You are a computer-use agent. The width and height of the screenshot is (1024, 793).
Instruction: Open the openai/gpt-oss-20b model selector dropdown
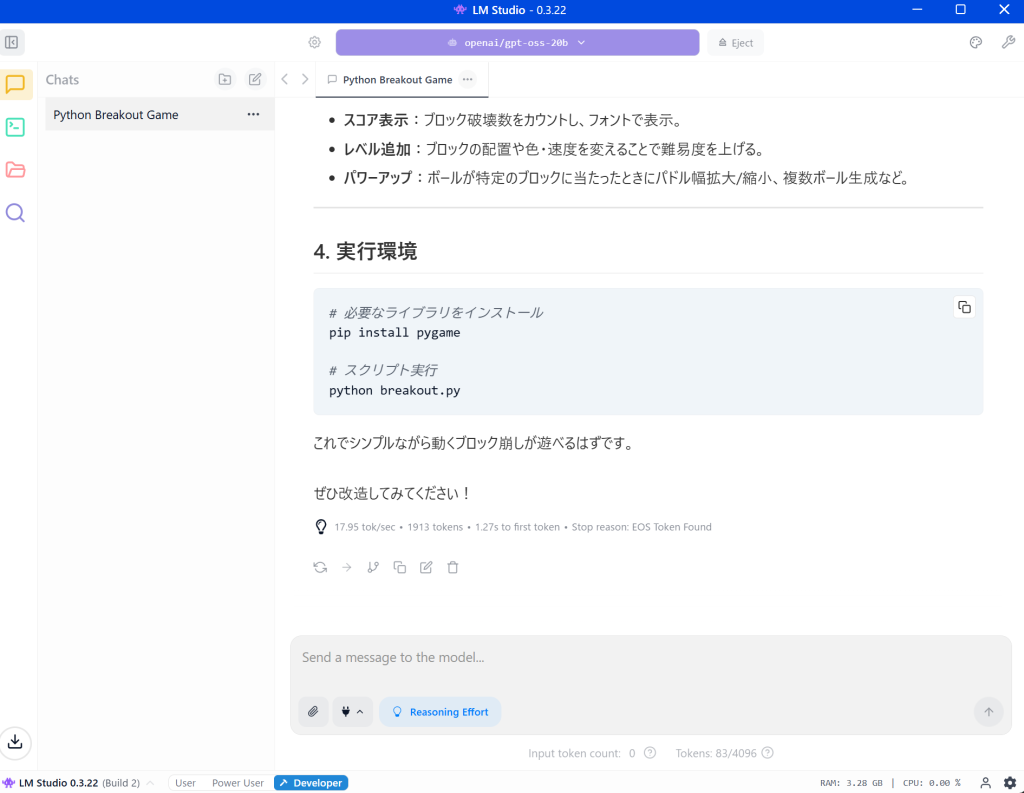tap(517, 43)
